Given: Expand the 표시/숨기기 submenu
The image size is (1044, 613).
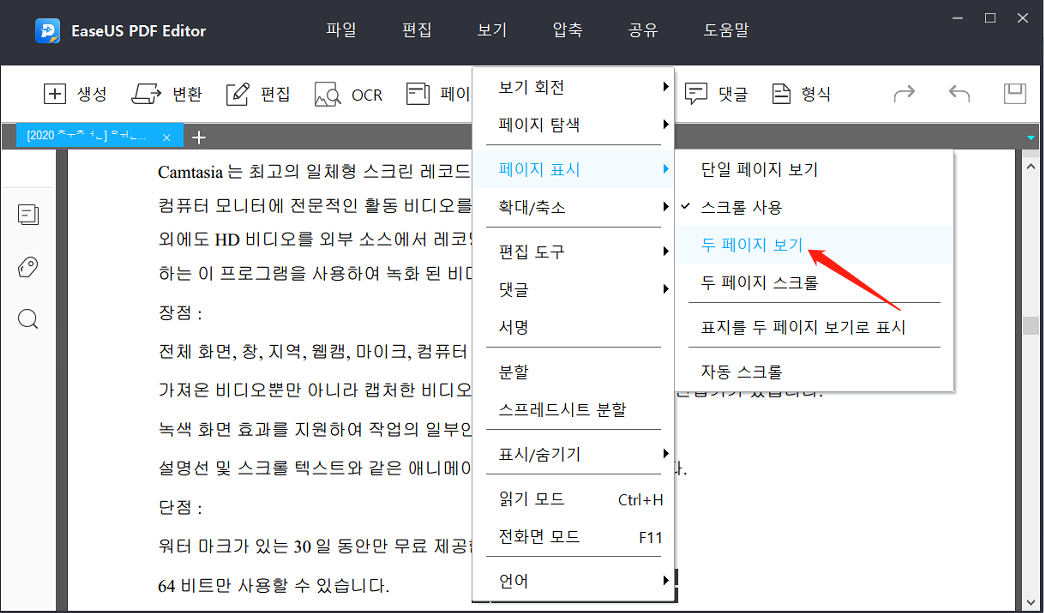Looking at the screenshot, I should 573,455.
